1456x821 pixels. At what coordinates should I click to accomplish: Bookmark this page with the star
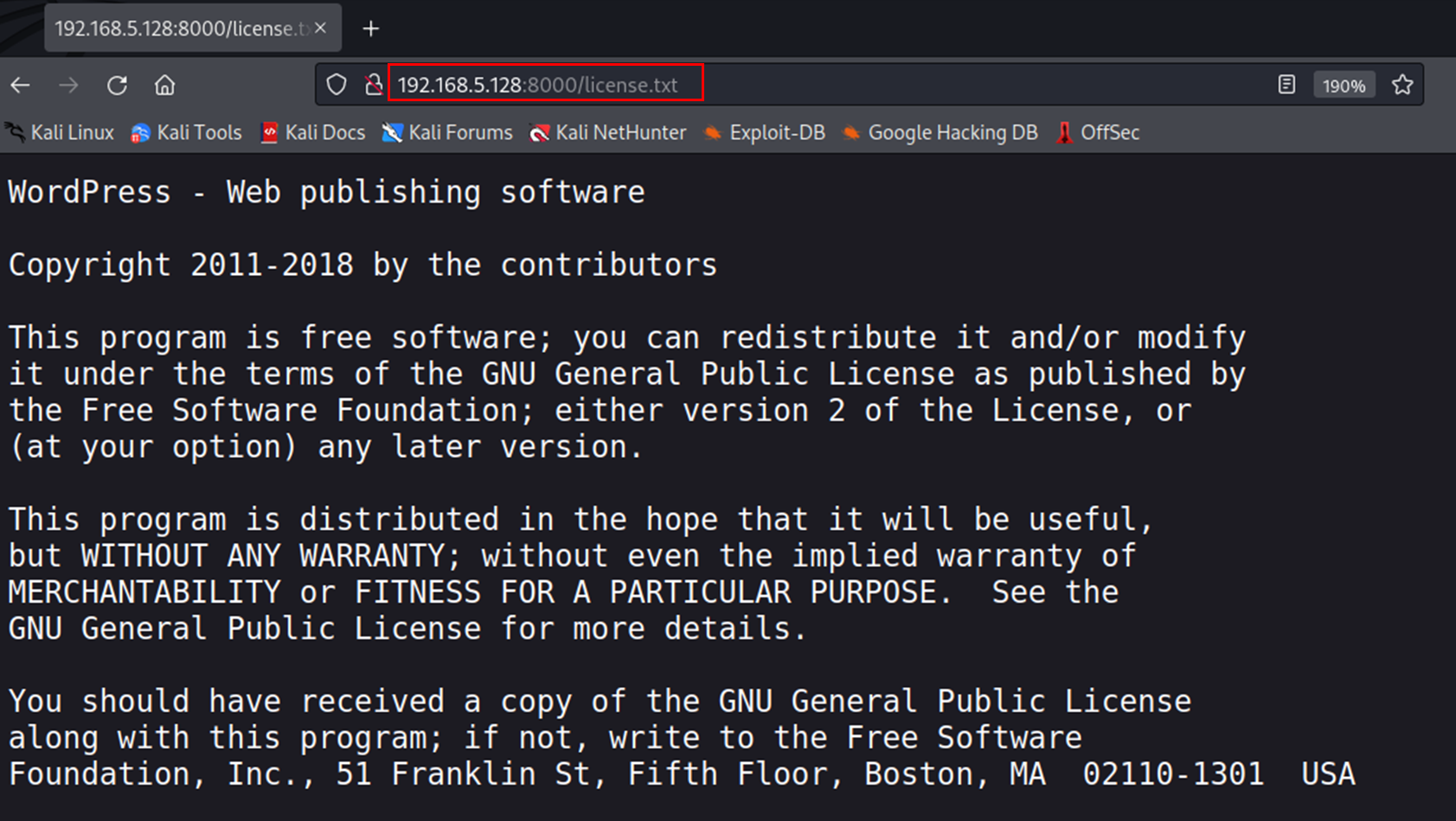1402,85
